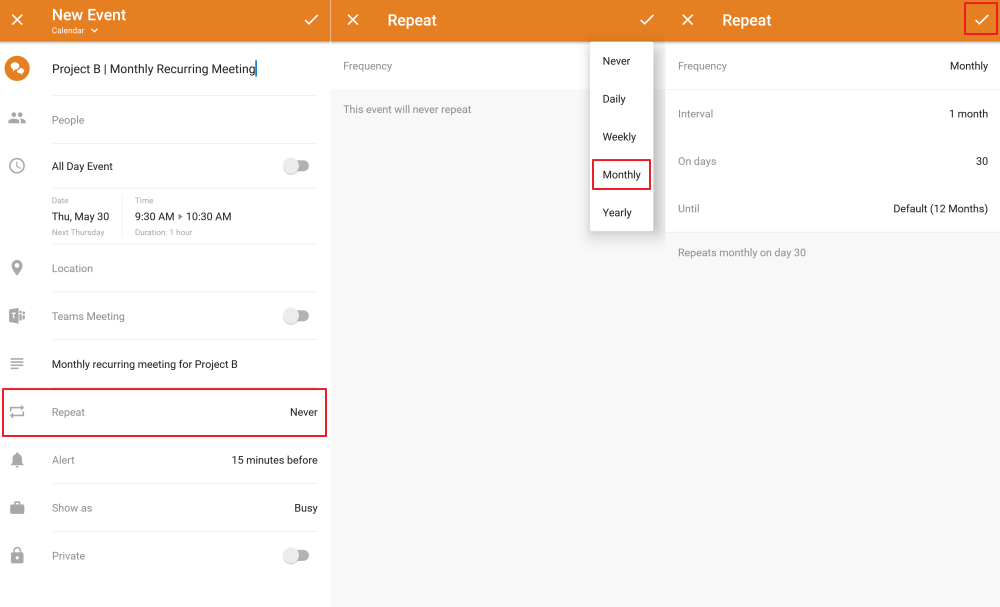
Task: Enable the Private event toggle
Action: tap(296, 556)
